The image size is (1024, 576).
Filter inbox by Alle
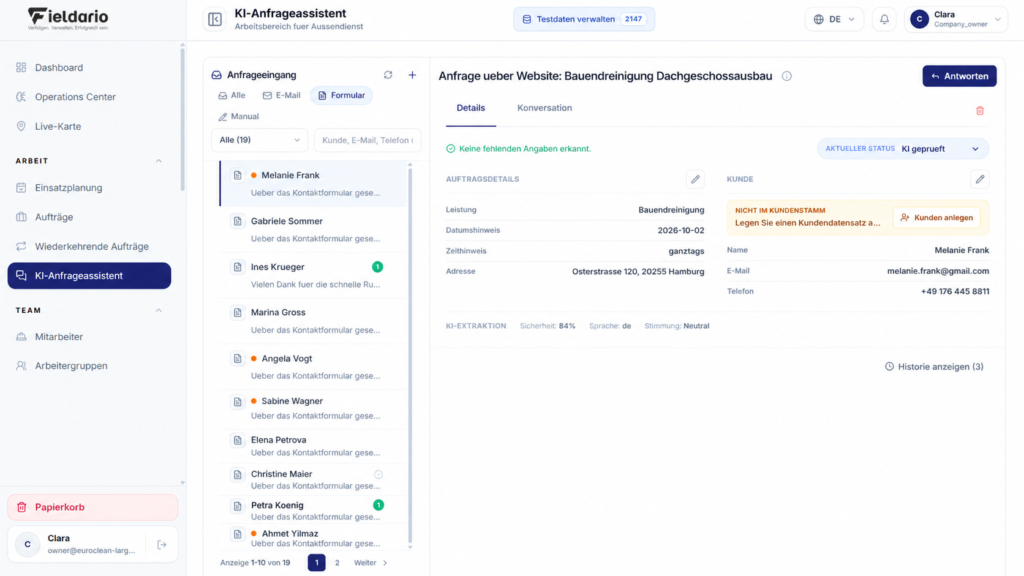(232, 95)
